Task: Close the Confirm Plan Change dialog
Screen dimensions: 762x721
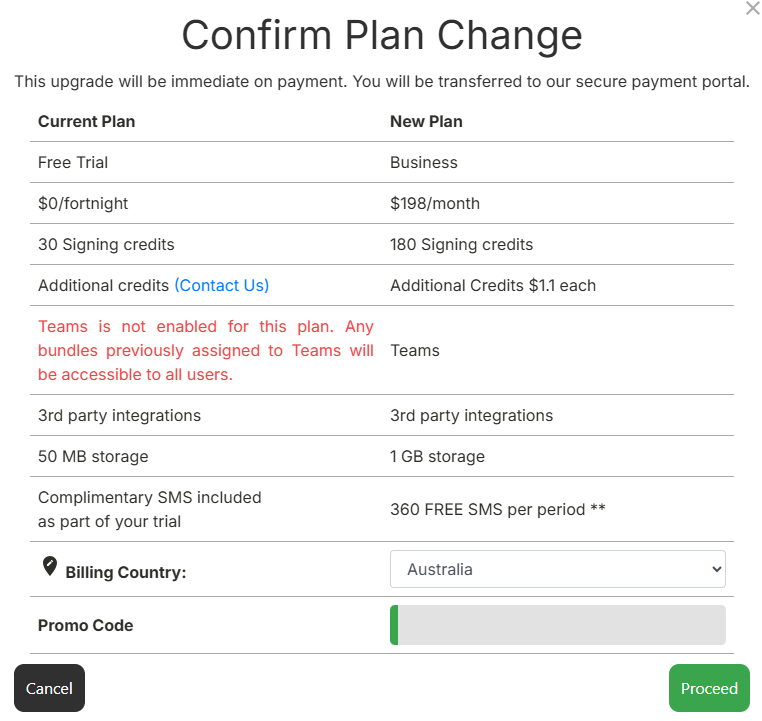Action: coord(753,9)
